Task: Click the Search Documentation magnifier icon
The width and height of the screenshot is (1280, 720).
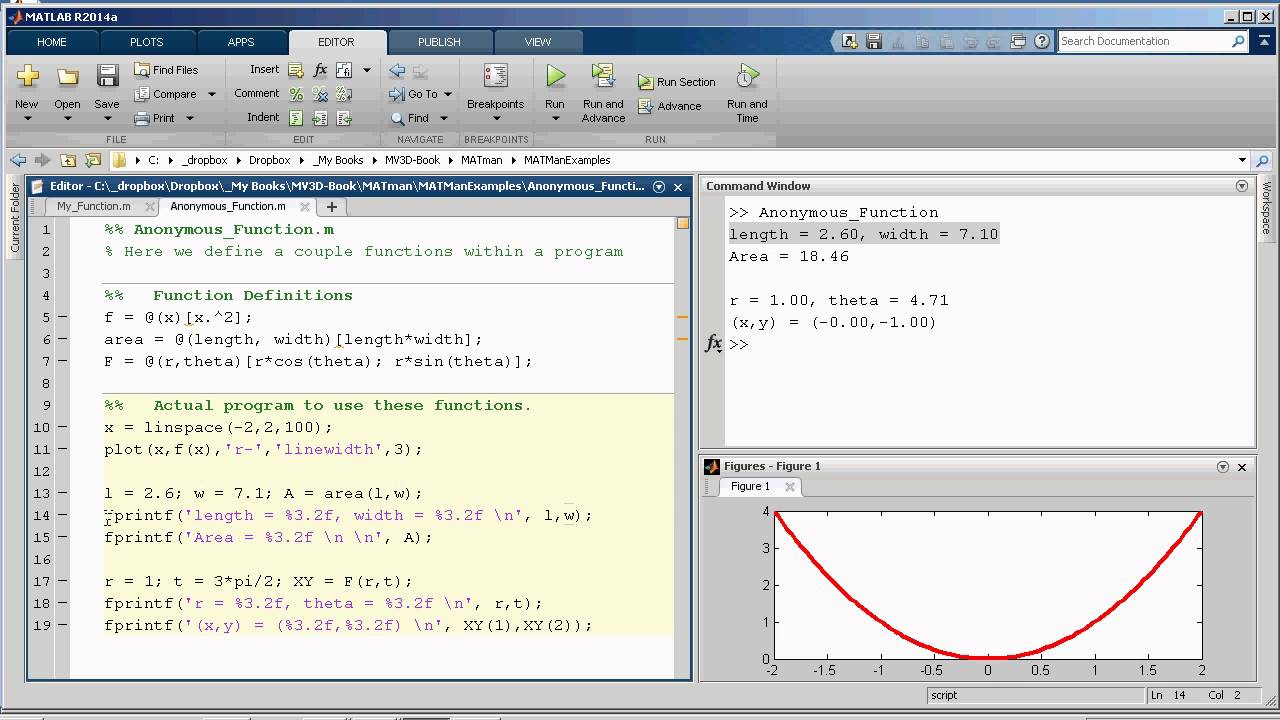Action: [x=1238, y=41]
